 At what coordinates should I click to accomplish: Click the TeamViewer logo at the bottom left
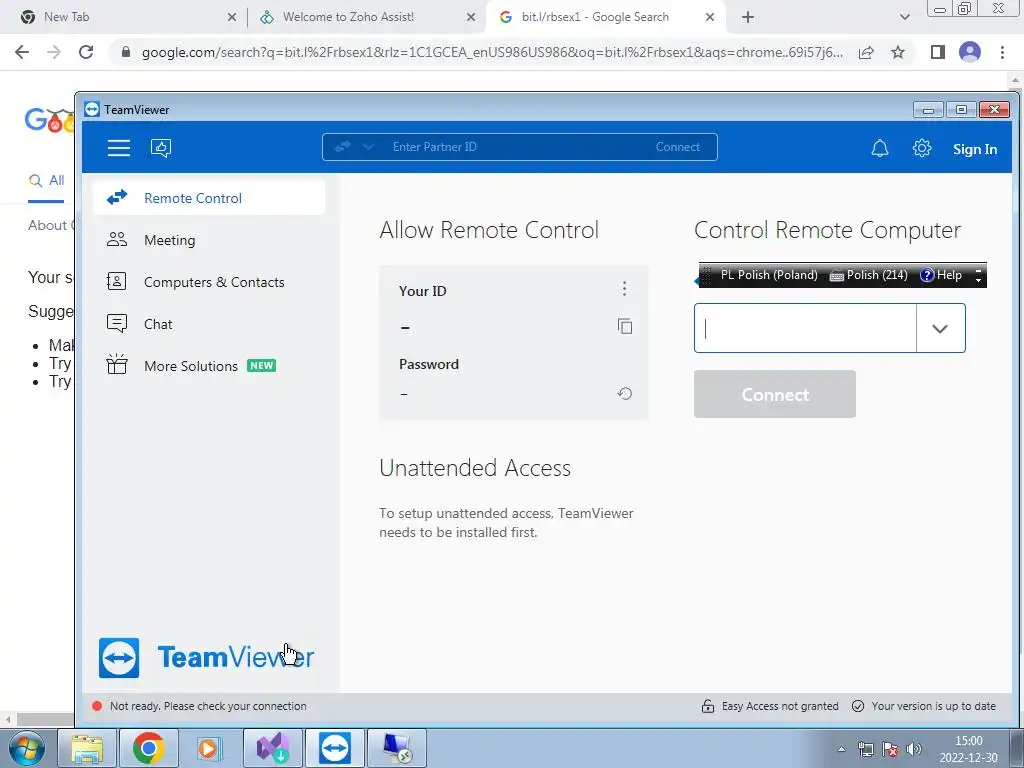206,658
